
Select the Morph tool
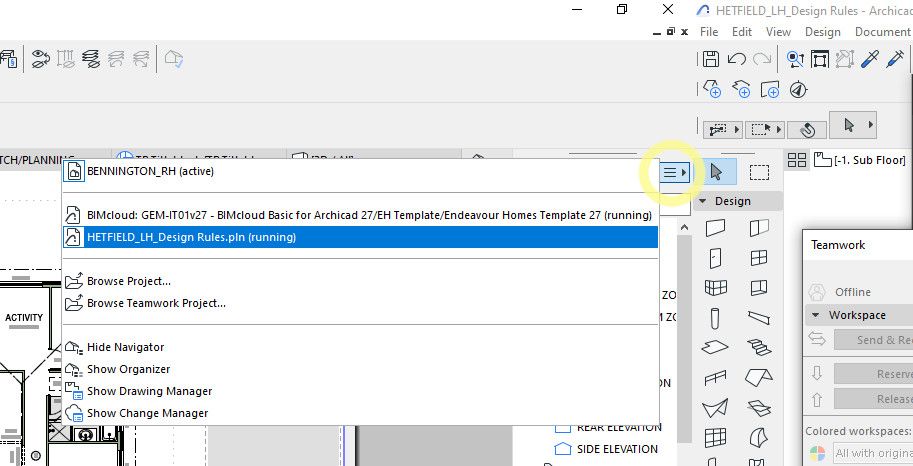click(759, 437)
